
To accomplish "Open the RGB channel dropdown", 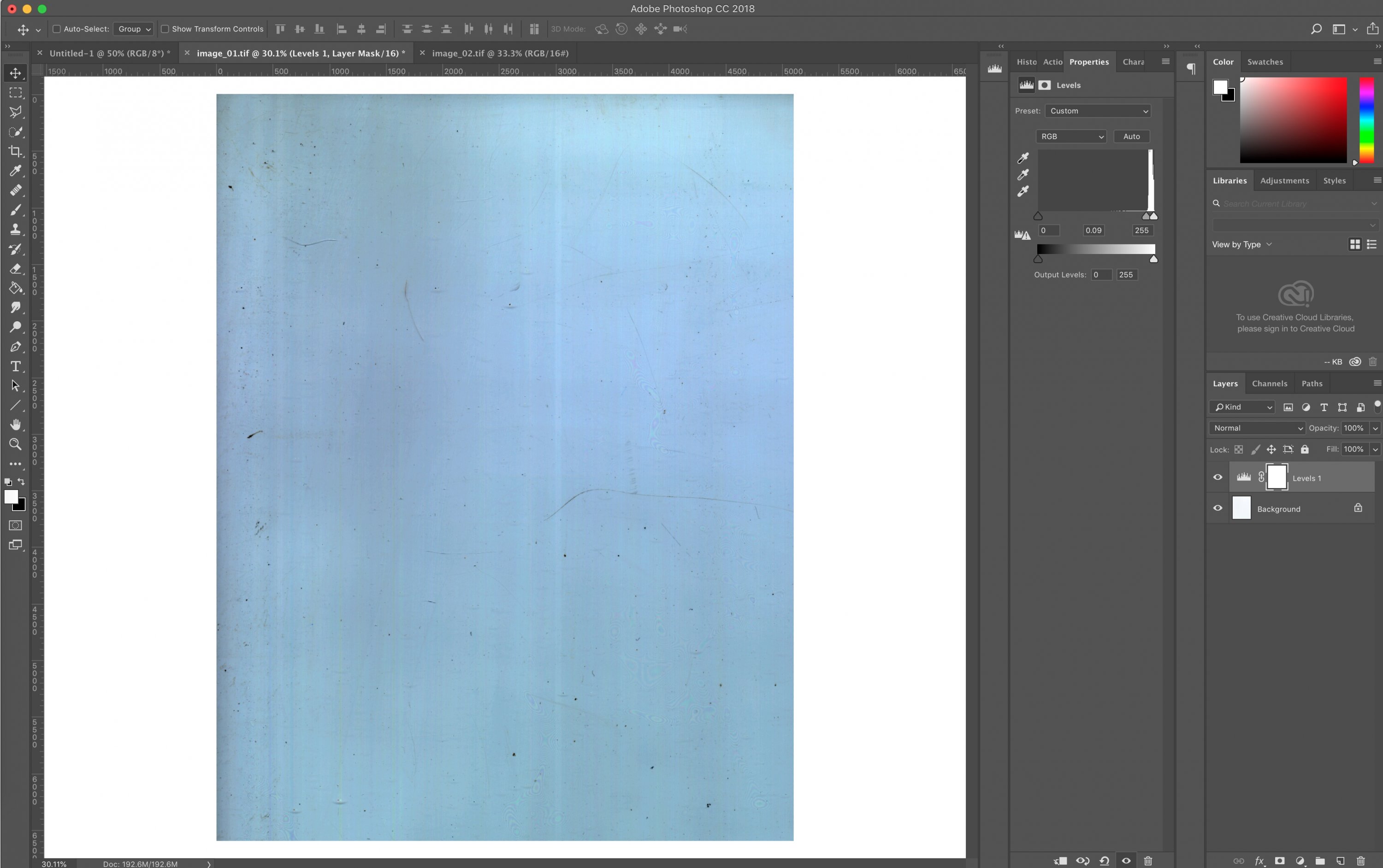I will [1071, 136].
